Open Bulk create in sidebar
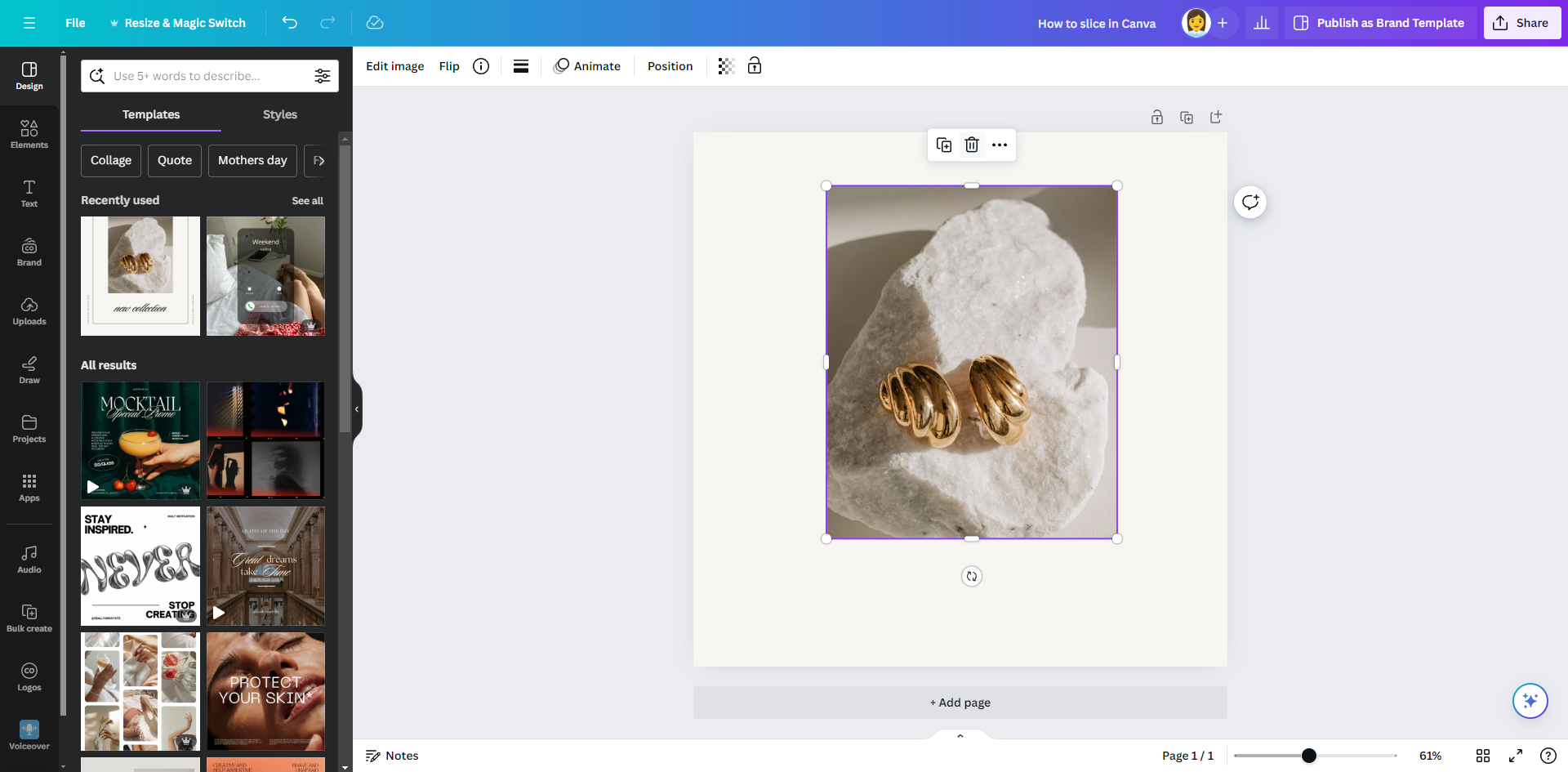This screenshot has height=772, width=1568. coord(29,618)
